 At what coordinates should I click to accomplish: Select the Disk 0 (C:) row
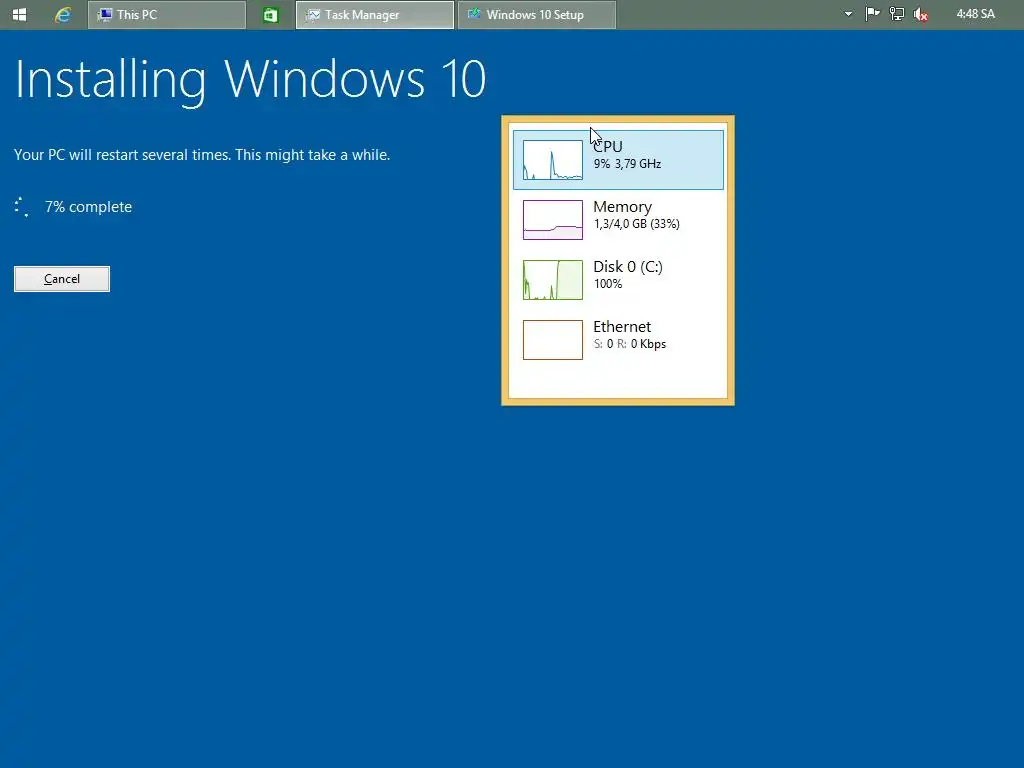pos(618,280)
